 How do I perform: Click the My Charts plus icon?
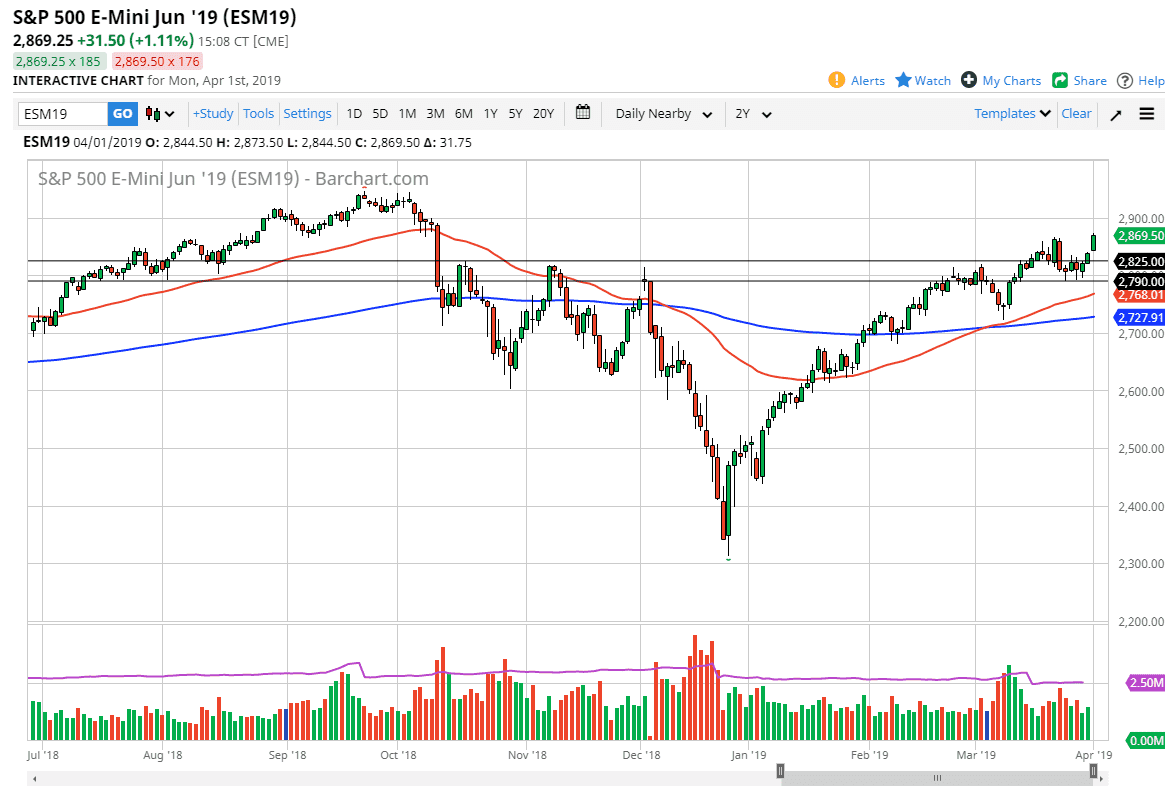966,81
